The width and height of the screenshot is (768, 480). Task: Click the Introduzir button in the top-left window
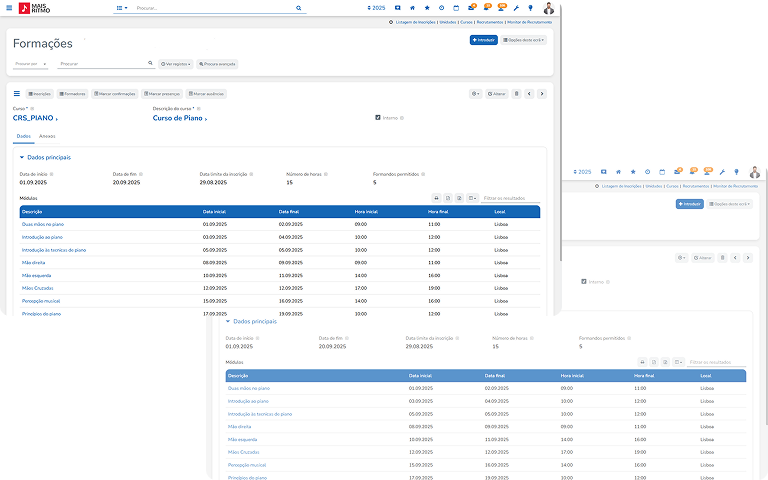[x=483, y=40]
